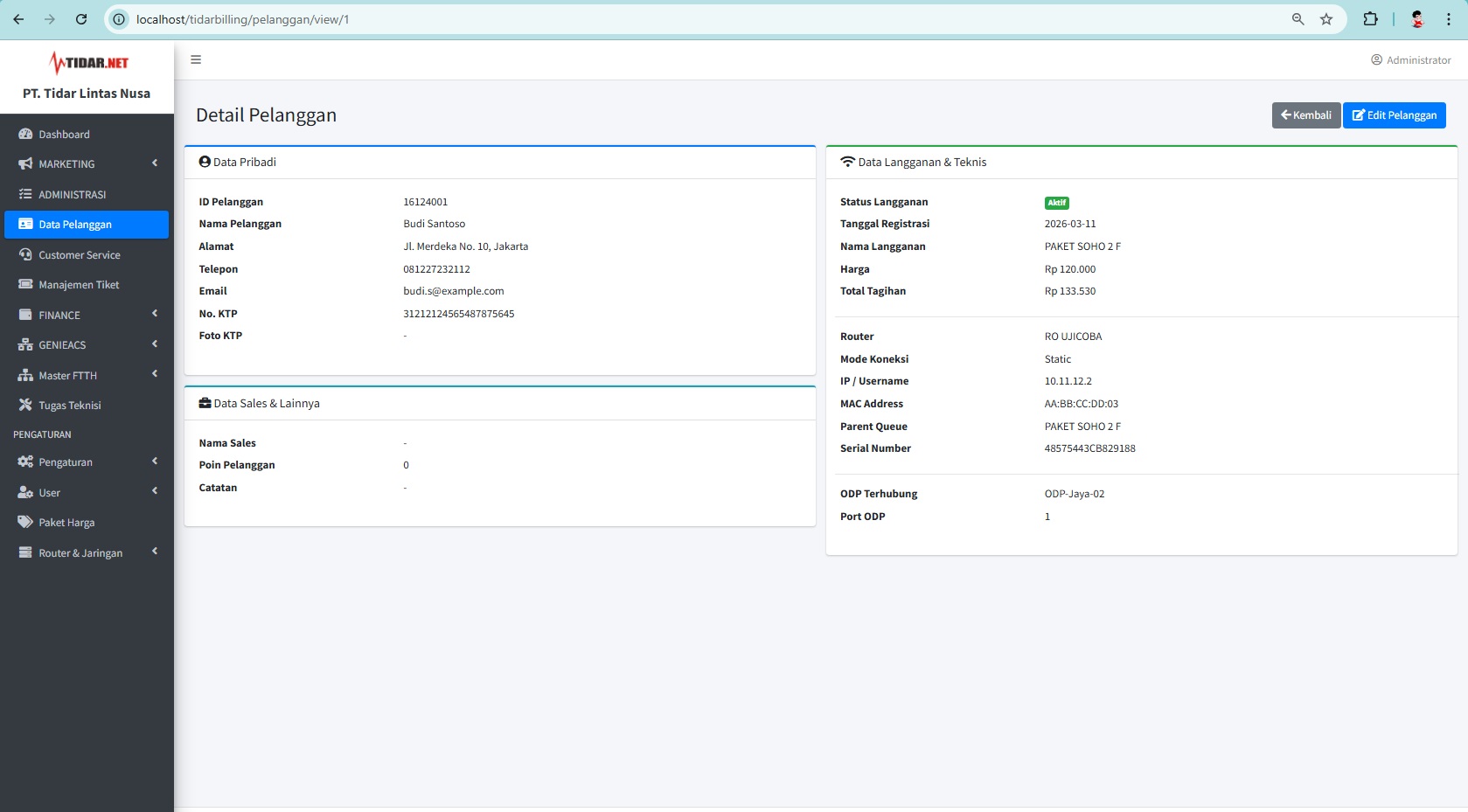Toggle the hamburger sidebar menu icon
This screenshot has width=1468, height=812.
click(x=196, y=59)
